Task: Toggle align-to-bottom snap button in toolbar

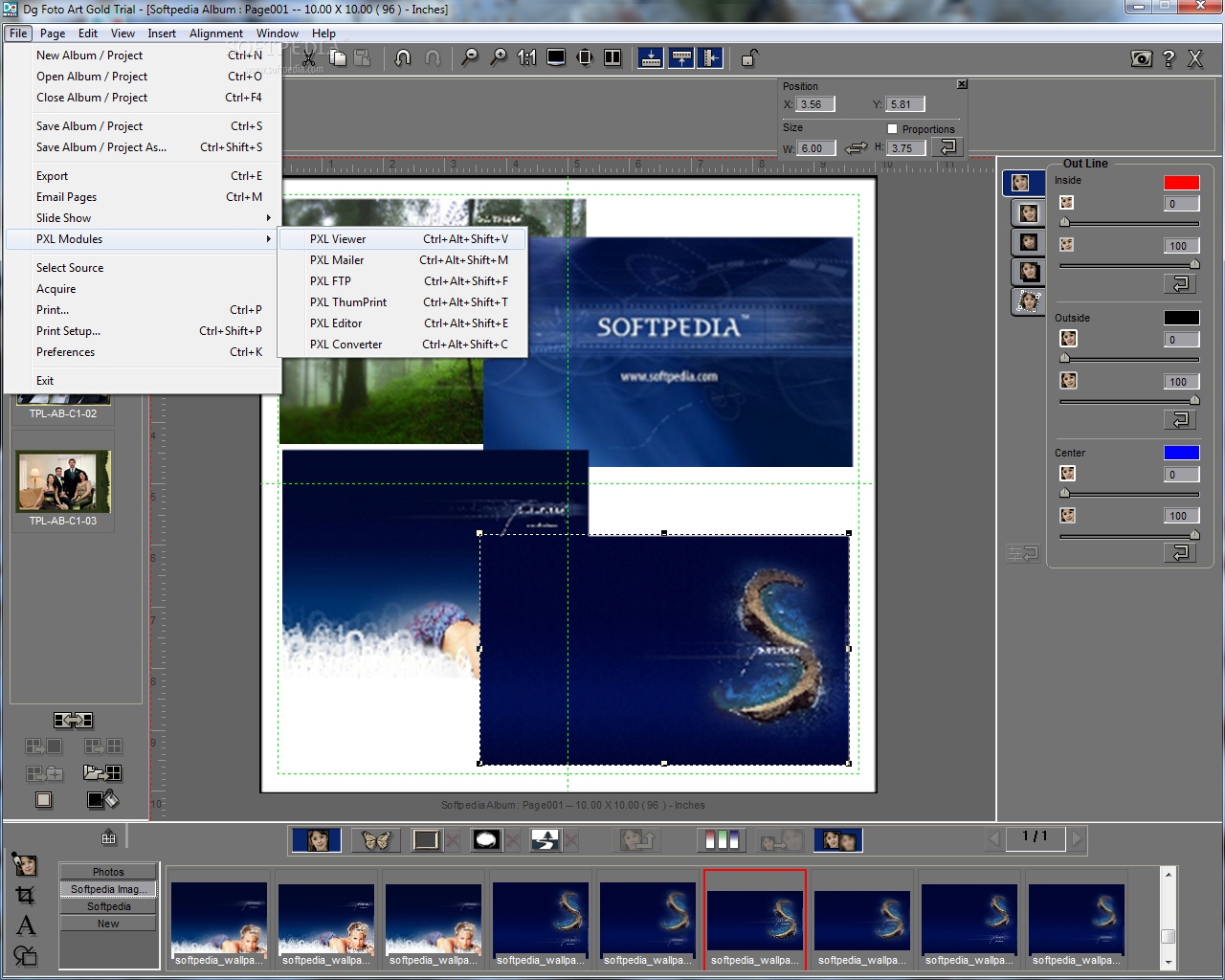Action: (651, 58)
